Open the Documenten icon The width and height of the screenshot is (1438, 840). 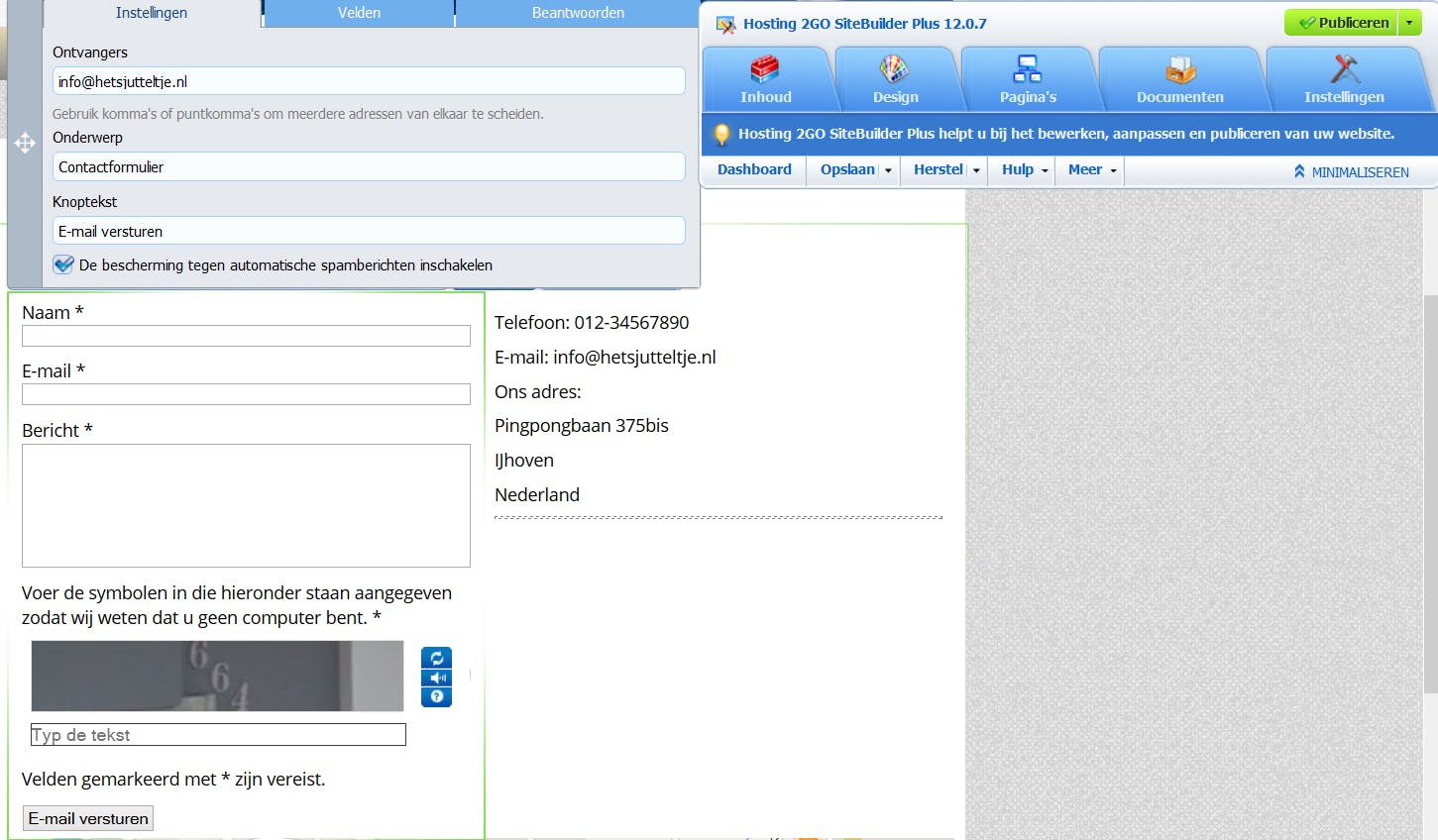tap(1180, 69)
